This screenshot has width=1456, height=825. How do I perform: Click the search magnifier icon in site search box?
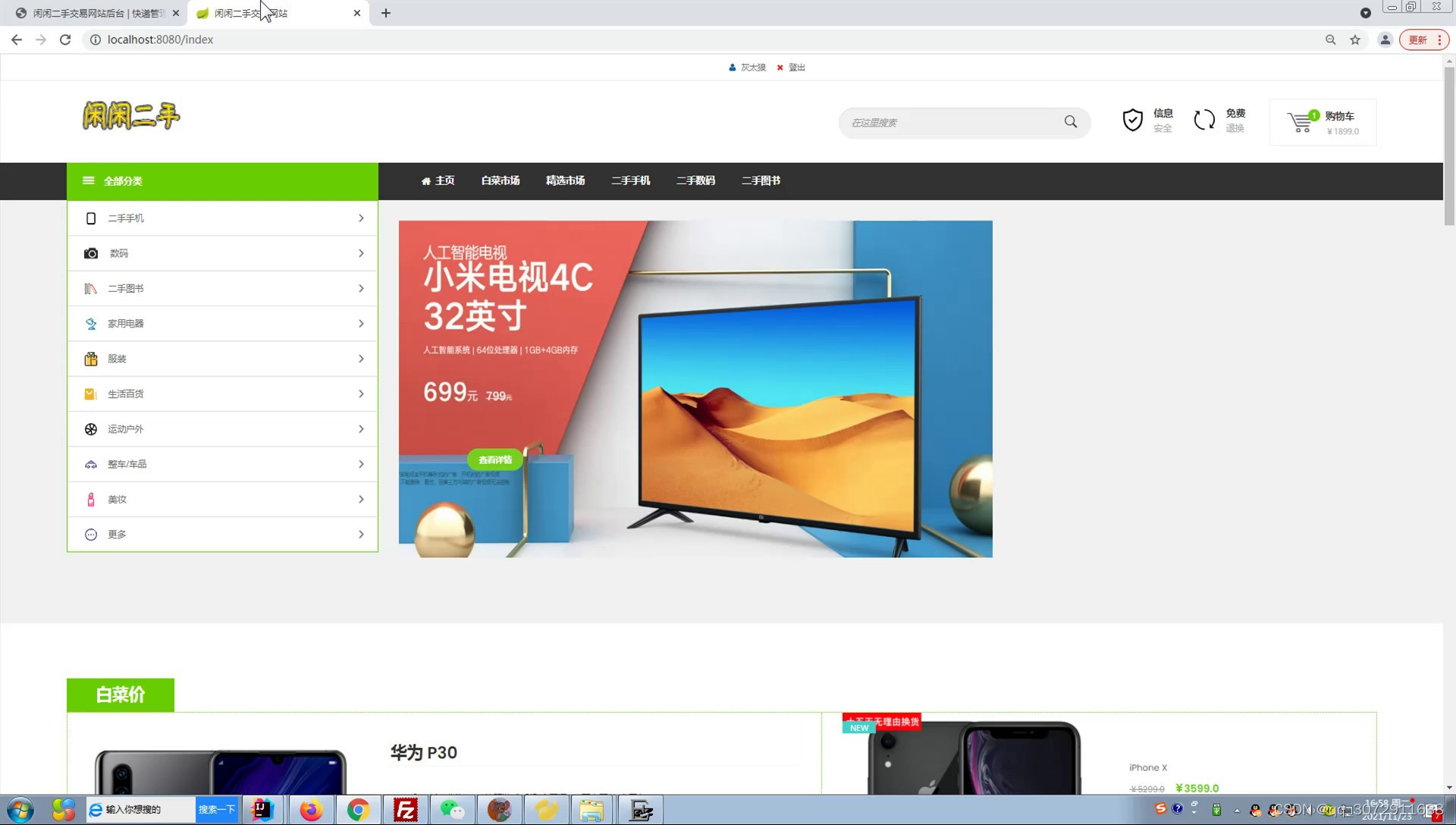(1070, 122)
